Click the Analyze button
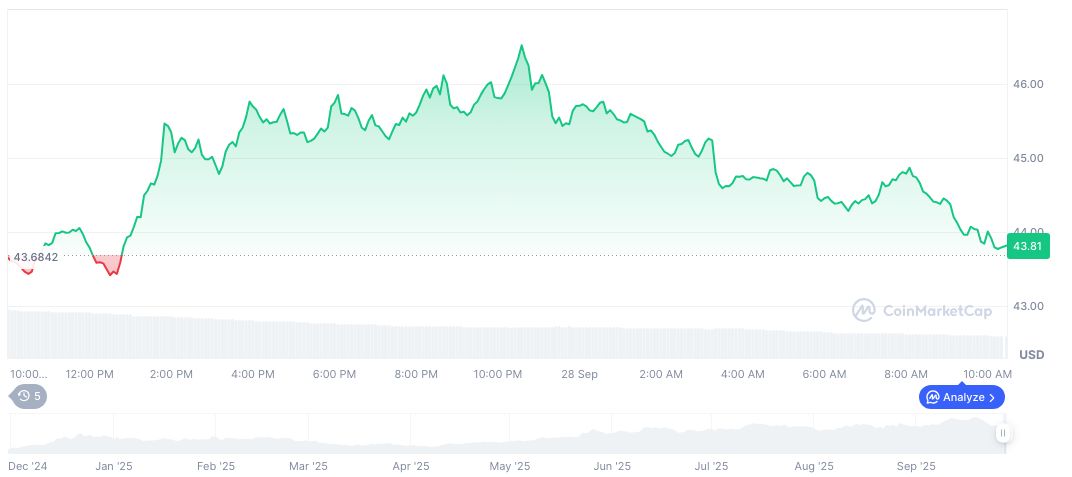The width and height of the screenshot is (1072, 477). (961, 397)
